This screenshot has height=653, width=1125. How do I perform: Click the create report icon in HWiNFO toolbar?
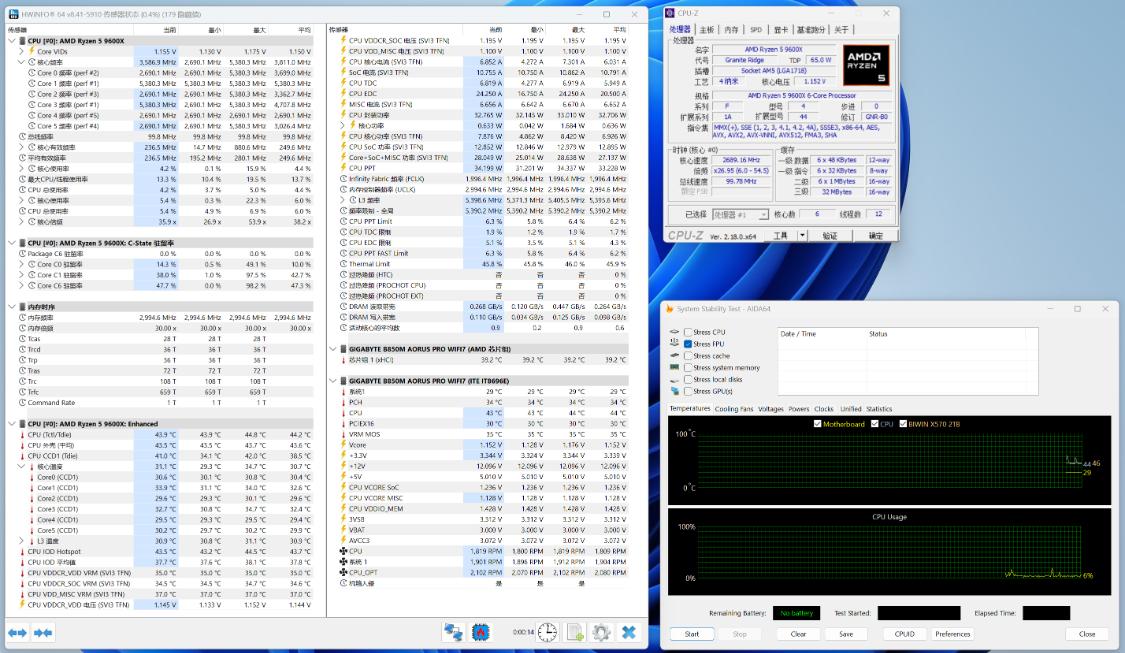click(574, 632)
